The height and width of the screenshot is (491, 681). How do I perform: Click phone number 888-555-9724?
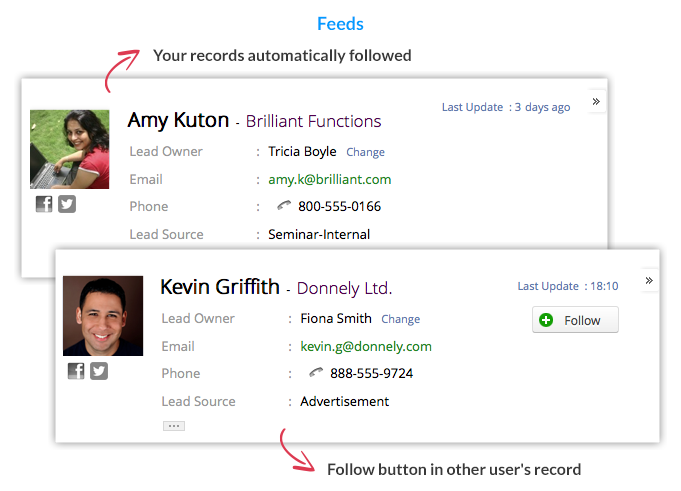coord(371,373)
